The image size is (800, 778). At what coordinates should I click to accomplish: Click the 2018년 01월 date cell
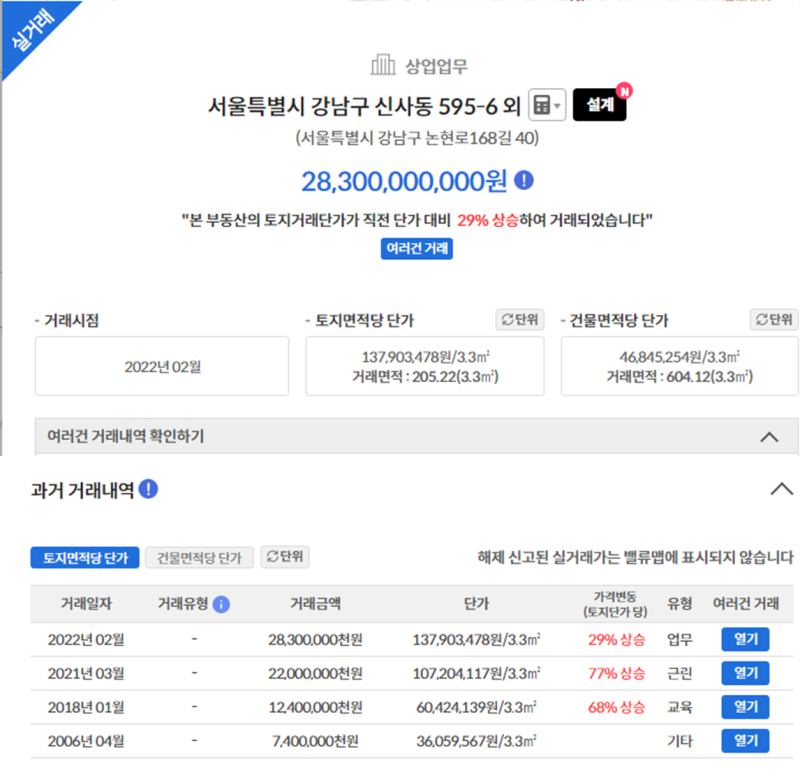[x=86, y=707]
